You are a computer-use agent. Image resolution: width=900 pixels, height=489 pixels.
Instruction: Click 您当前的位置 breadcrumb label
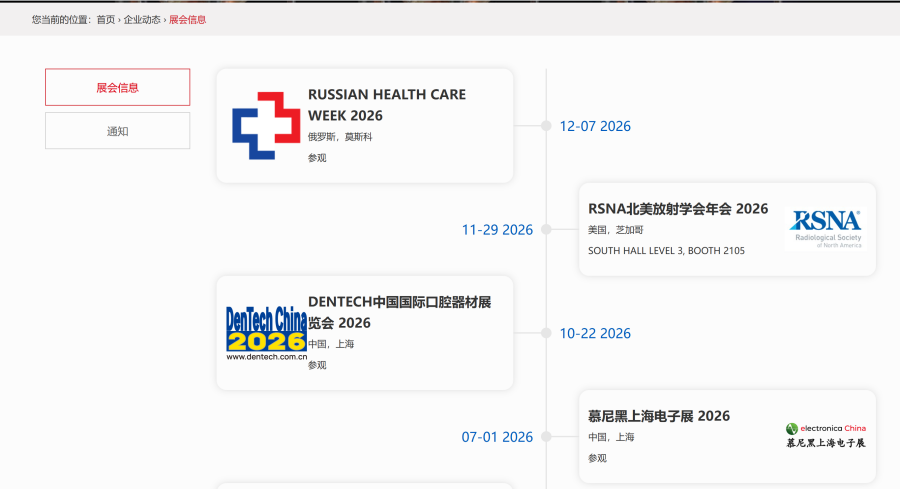coord(60,20)
